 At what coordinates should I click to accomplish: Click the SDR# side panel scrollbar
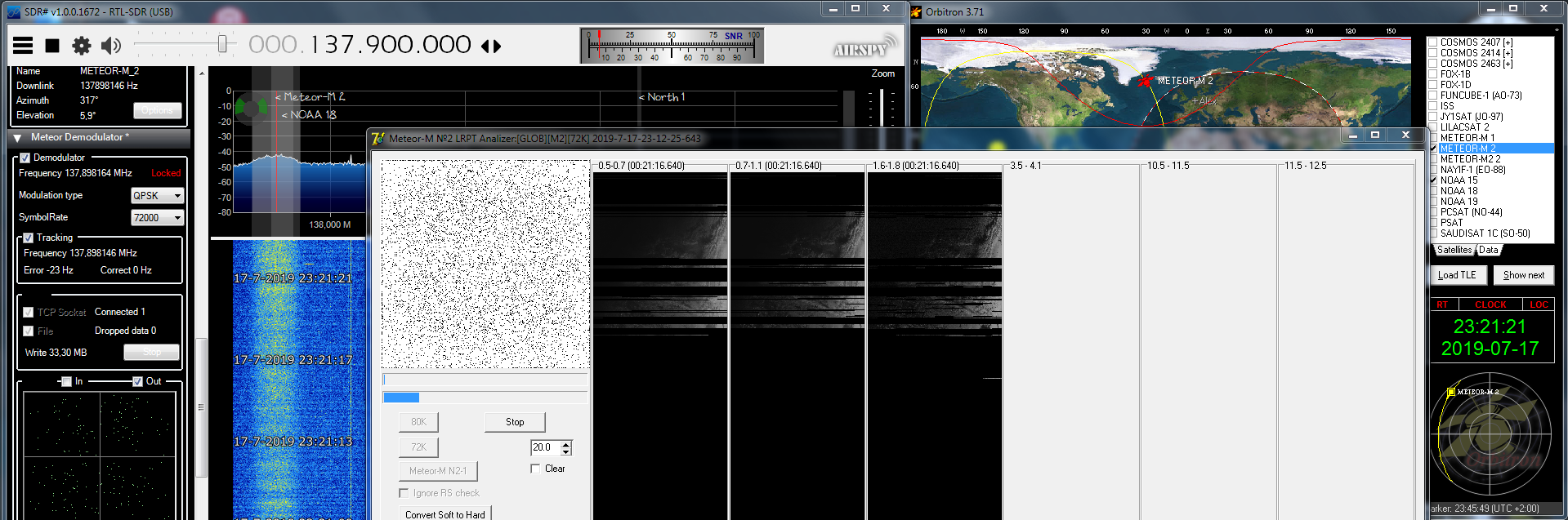(x=201, y=407)
